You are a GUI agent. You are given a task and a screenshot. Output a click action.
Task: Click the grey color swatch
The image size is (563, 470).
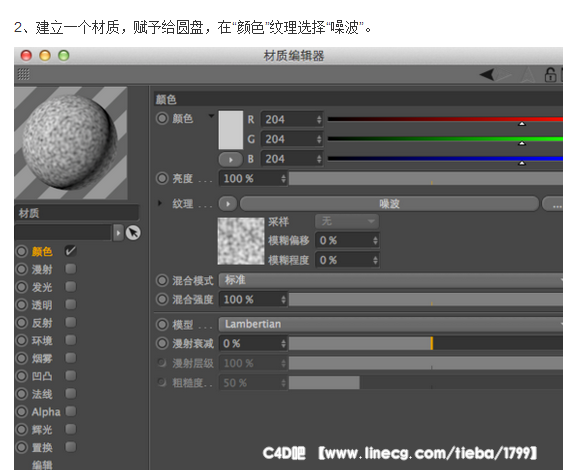[231, 130]
